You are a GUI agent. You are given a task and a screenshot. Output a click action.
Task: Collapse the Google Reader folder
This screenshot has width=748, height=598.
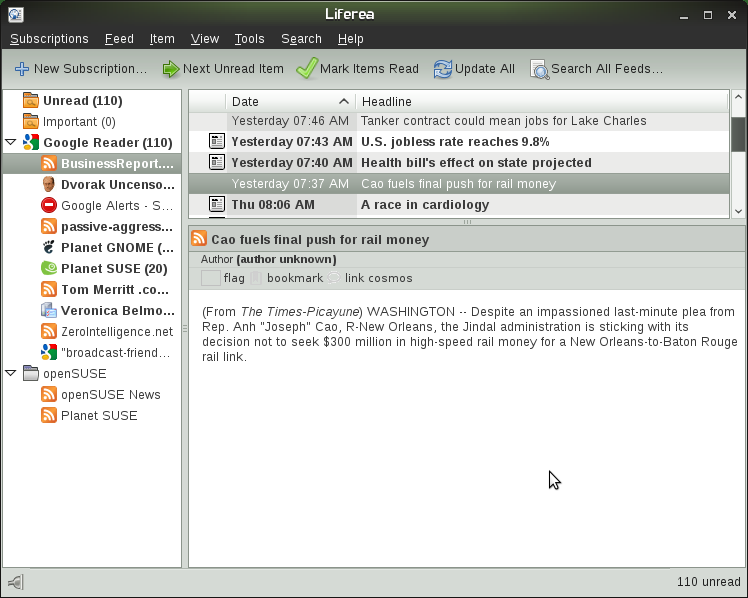pyautogui.click(x=10, y=143)
